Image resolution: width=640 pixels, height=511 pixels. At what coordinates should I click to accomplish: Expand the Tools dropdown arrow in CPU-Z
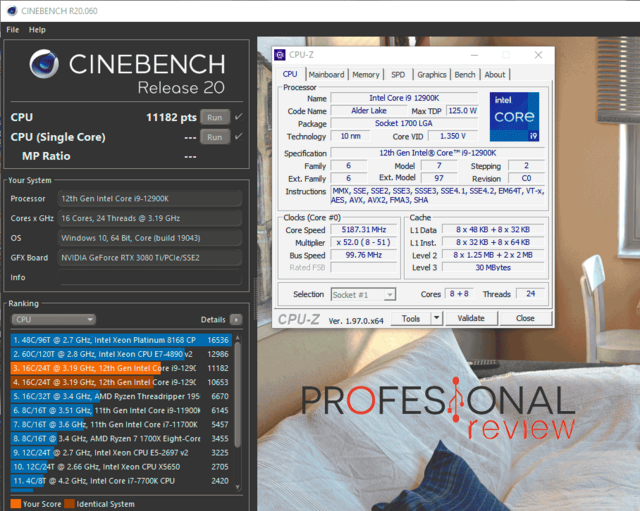click(437, 318)
